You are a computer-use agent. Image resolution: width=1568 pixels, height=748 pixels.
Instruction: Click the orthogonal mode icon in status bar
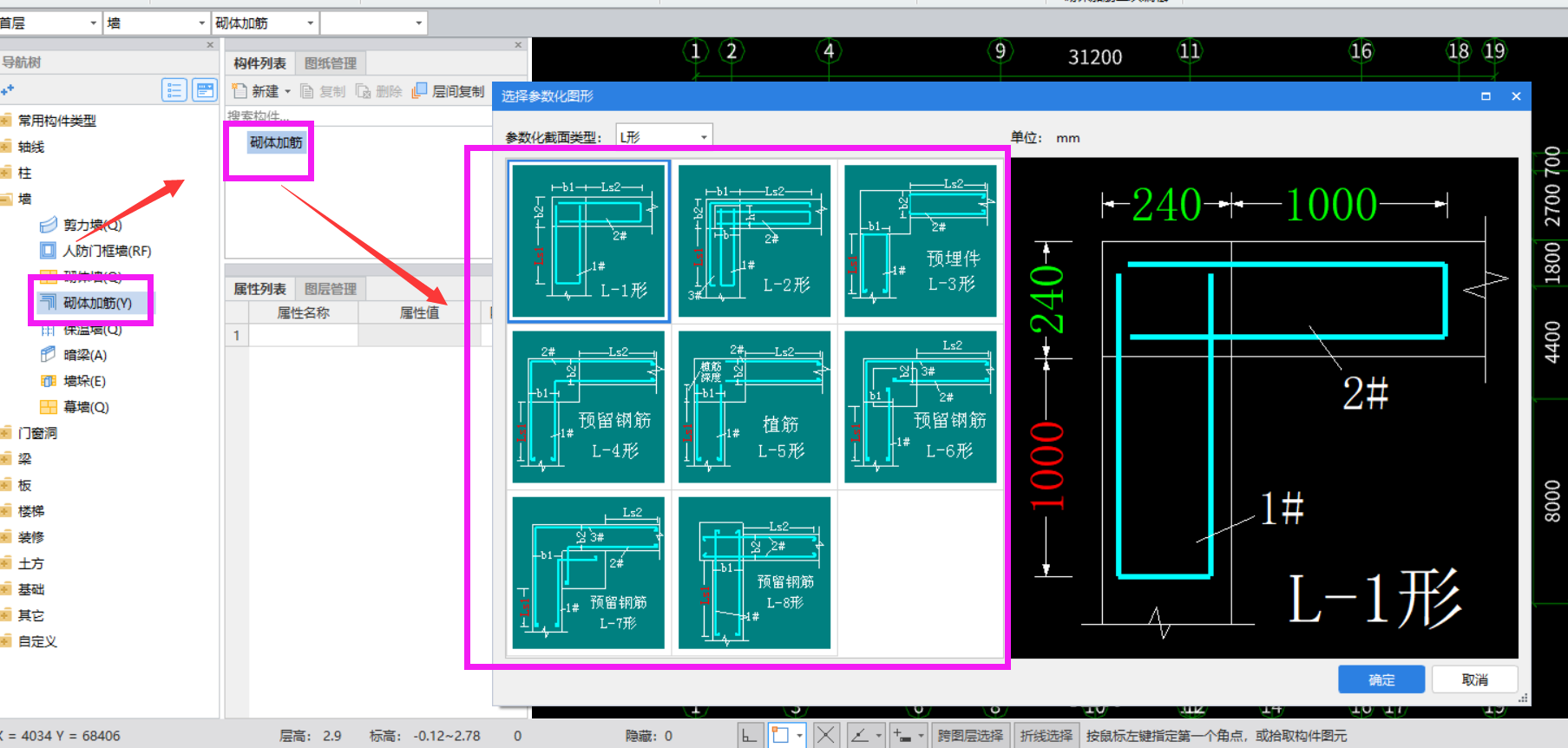coord(749,736)
